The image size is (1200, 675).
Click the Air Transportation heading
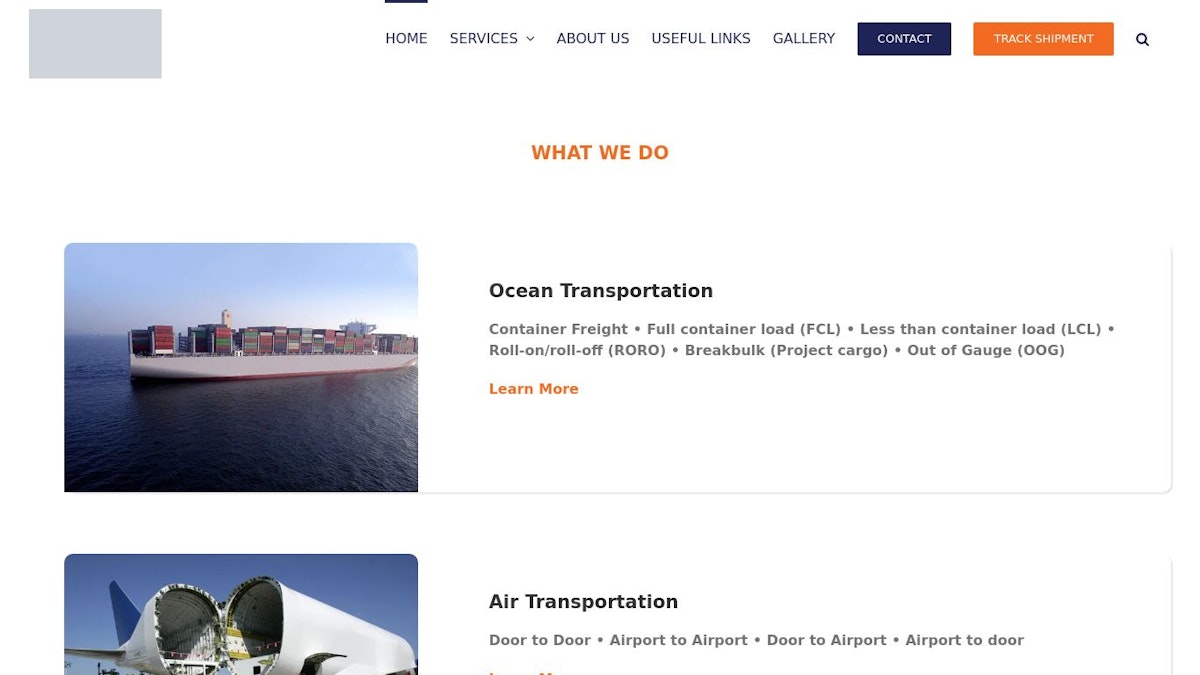point(583,602)
